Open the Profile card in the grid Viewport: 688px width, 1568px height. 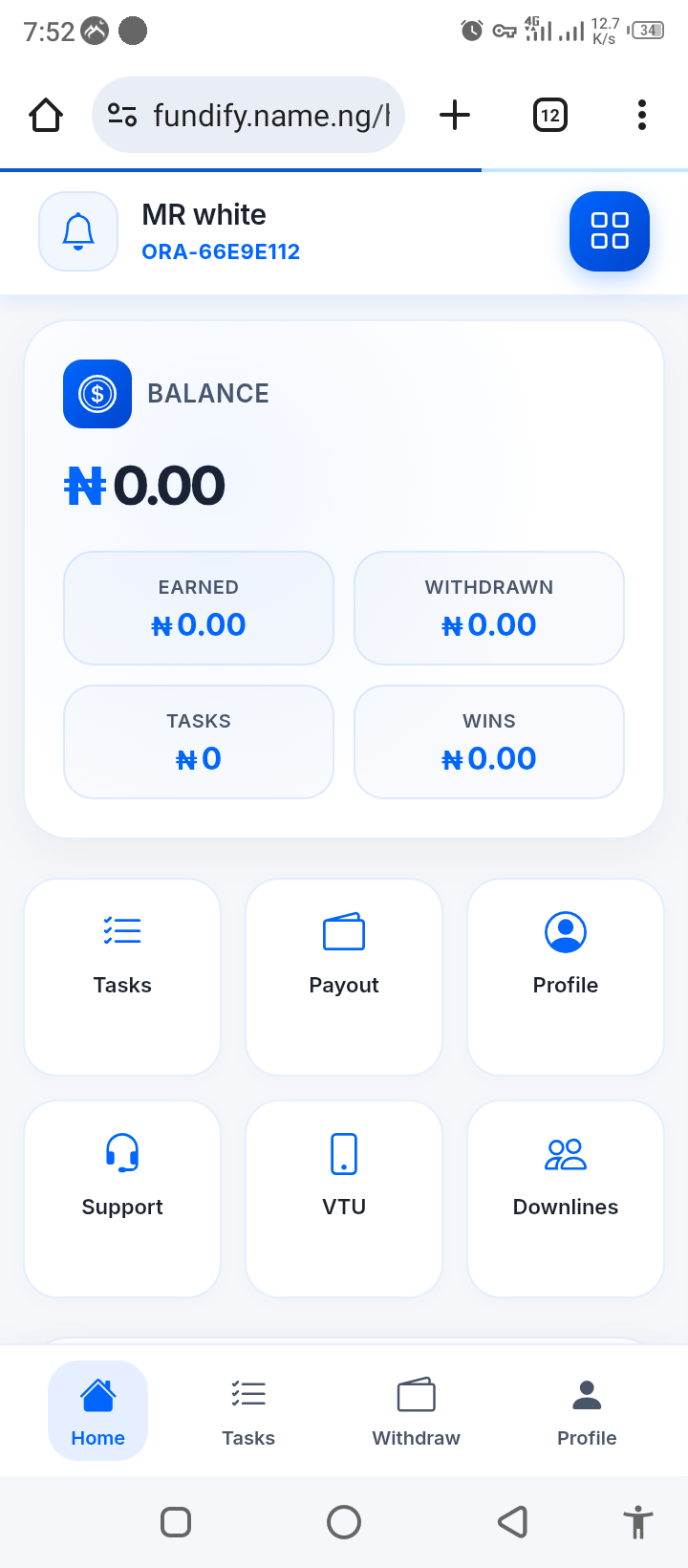coord(566,976)
